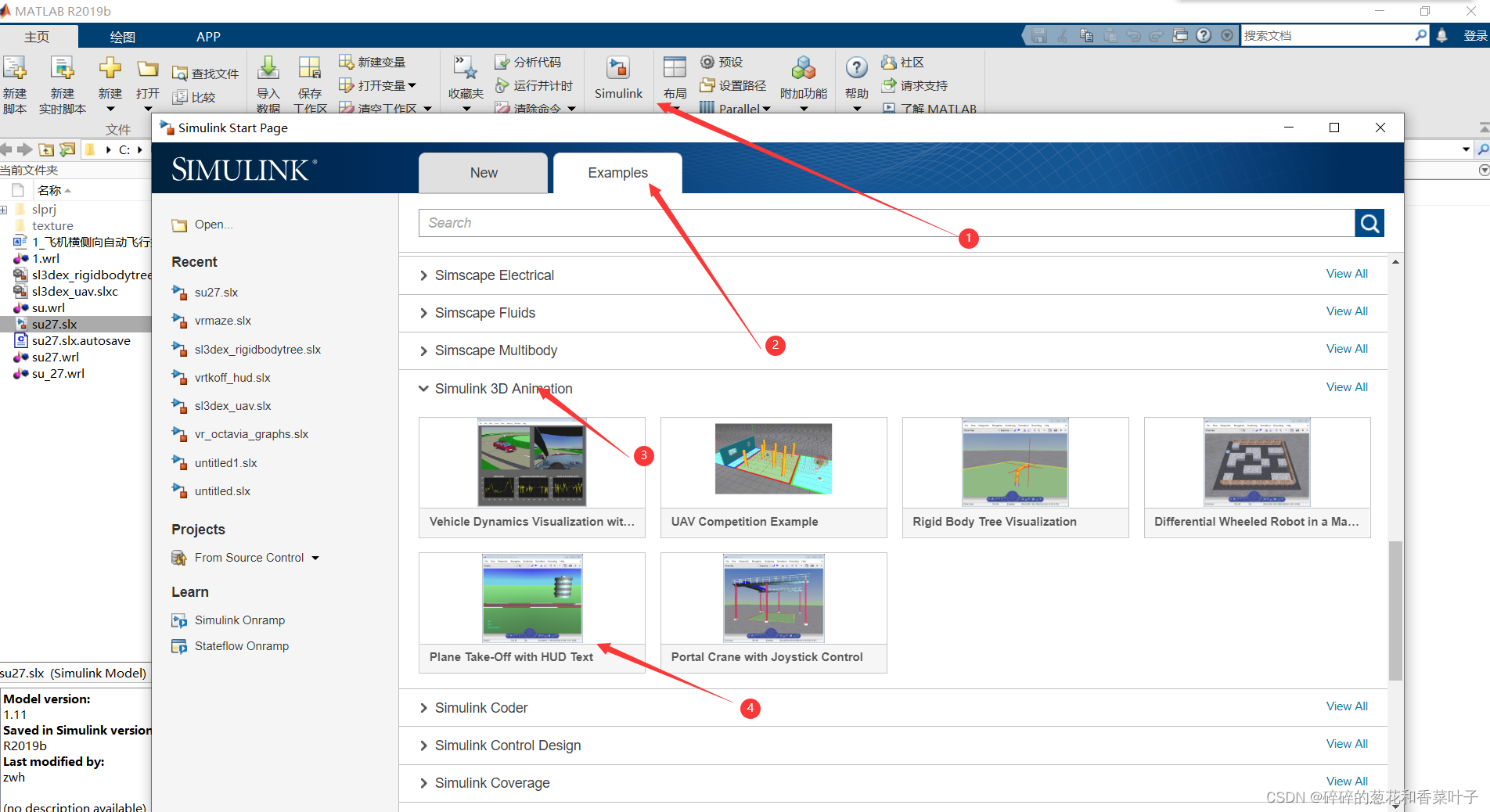Select the Examples tab
This screenshot has width=1490, height=812.
pos(617,173)
